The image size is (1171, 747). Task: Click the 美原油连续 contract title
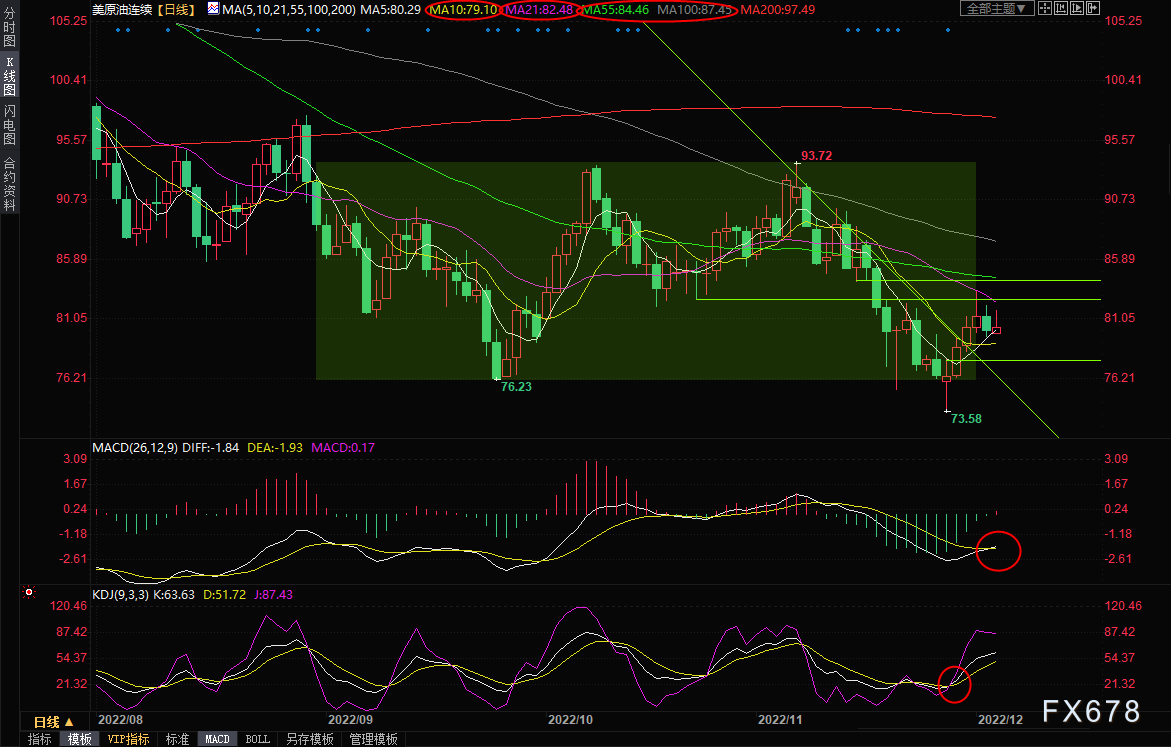(x=122, y=10)
